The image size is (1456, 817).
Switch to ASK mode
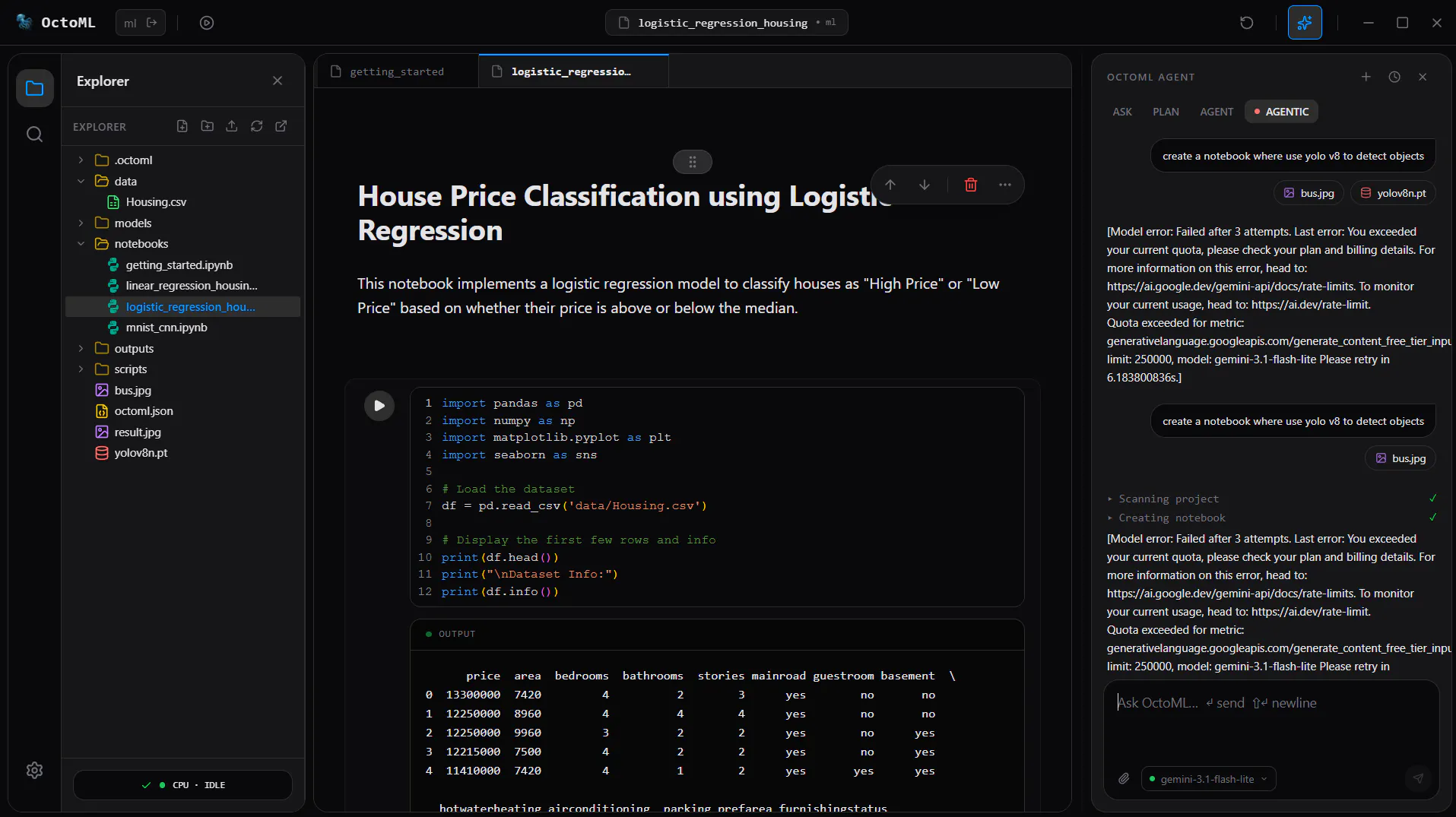coord(1122,112)
